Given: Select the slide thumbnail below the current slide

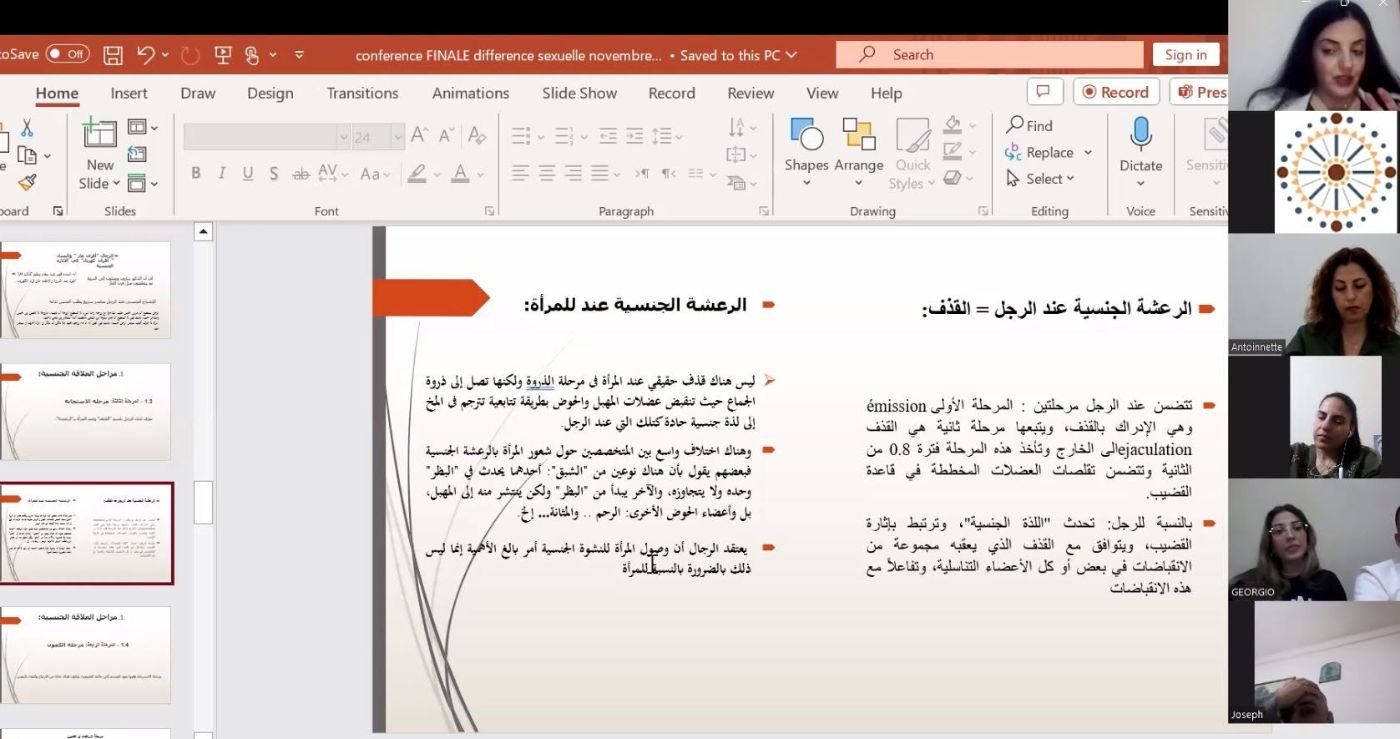Looking at the screenshot, I should tap(86, 654).
